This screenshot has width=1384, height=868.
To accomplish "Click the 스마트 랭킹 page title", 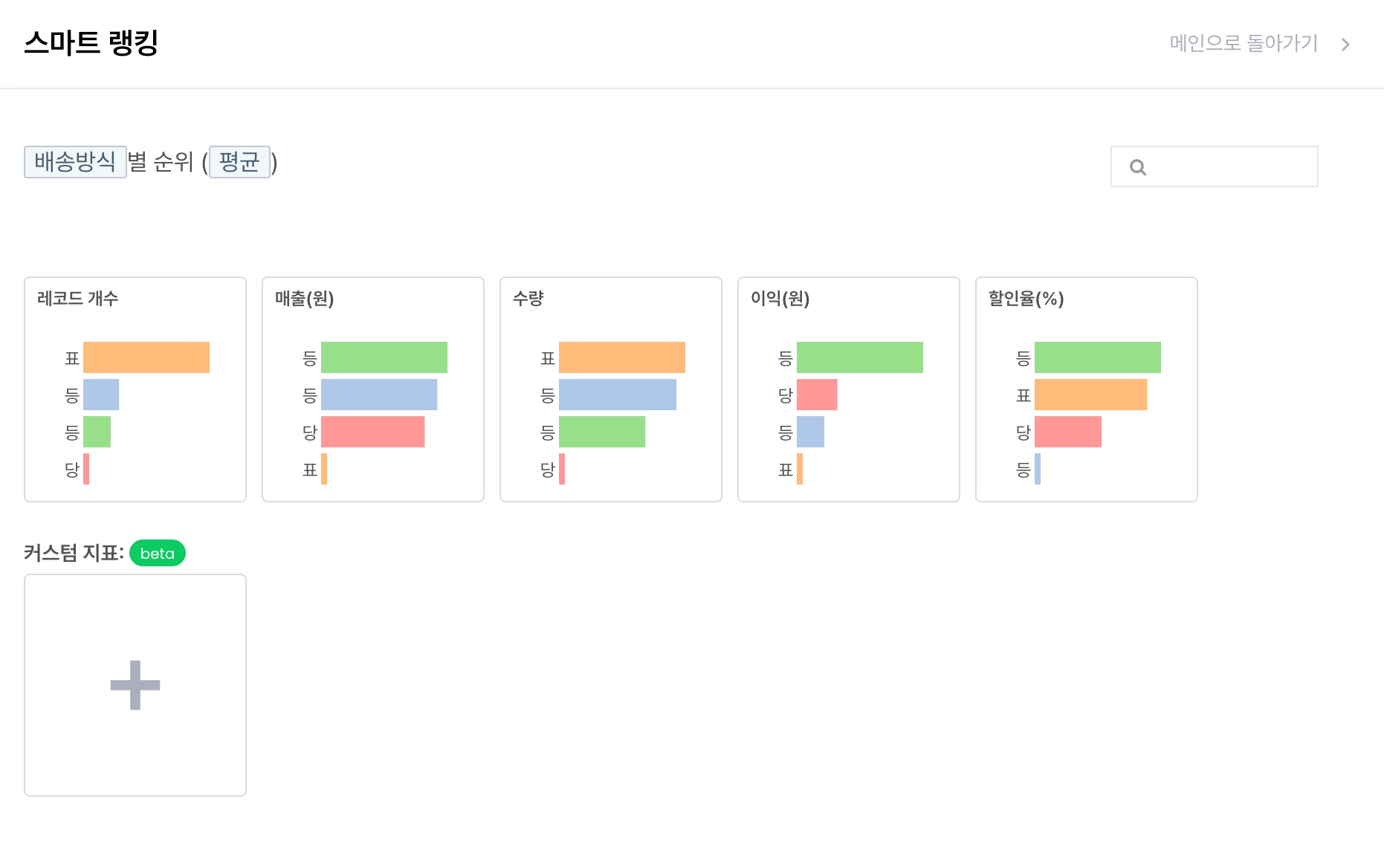I will pos(91,43).
